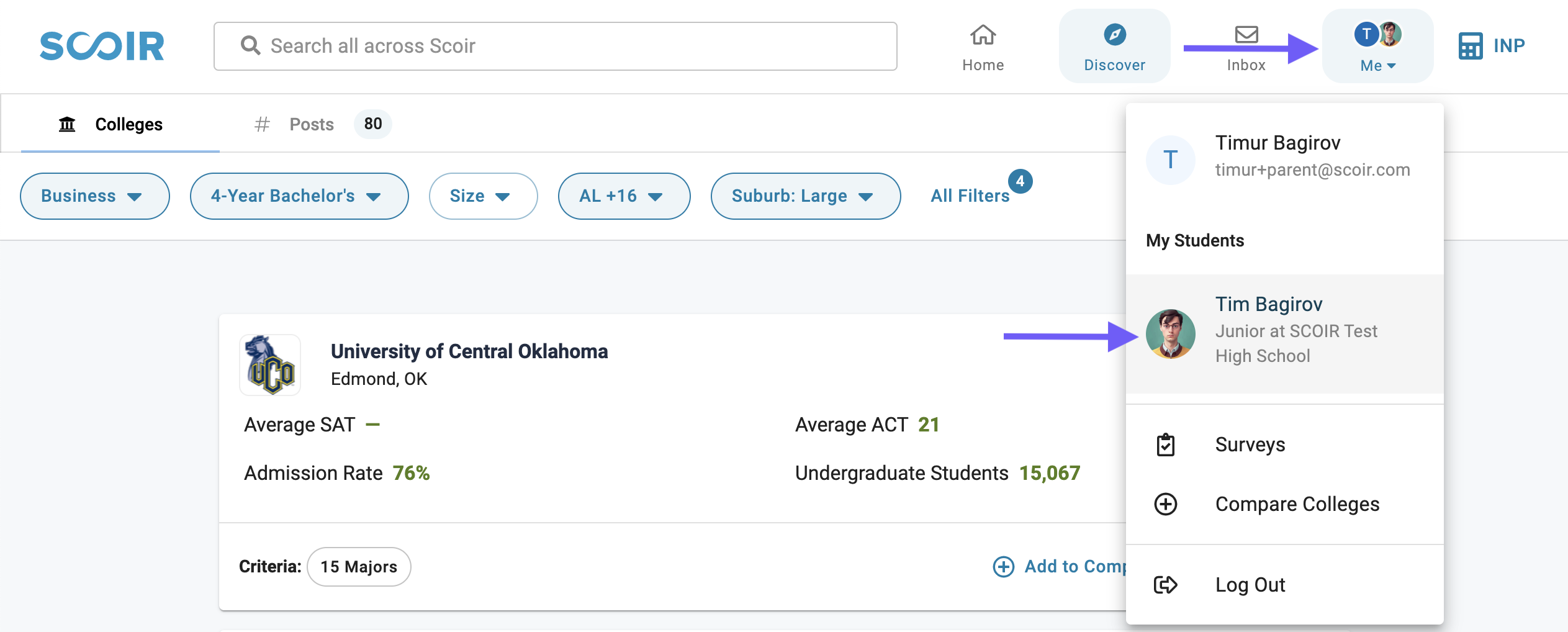The image size is (1568, 632).
Task: Click the calculator INP icon
Action: tap(1470, 46)
